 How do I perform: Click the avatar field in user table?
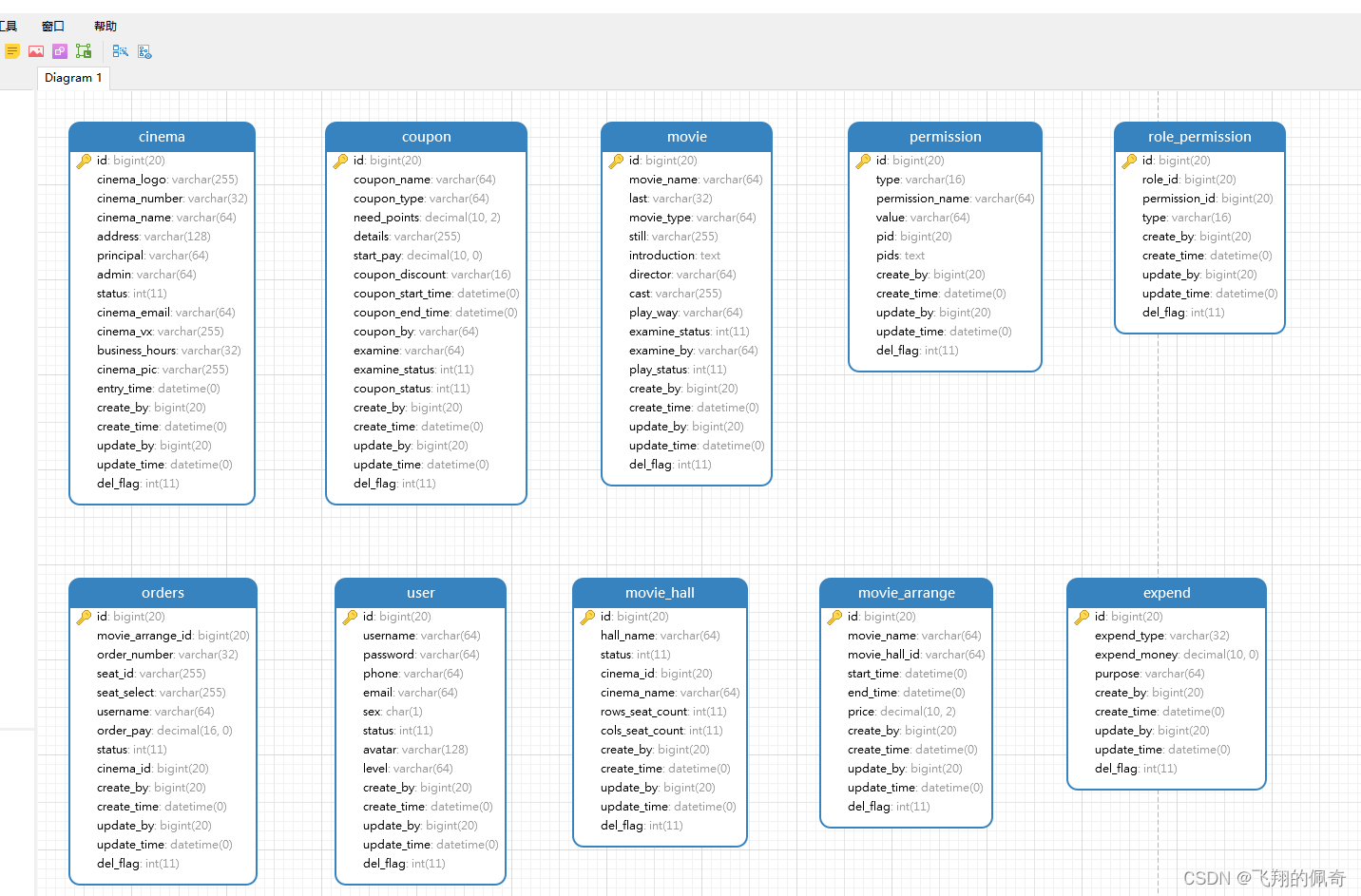(415, 750)
